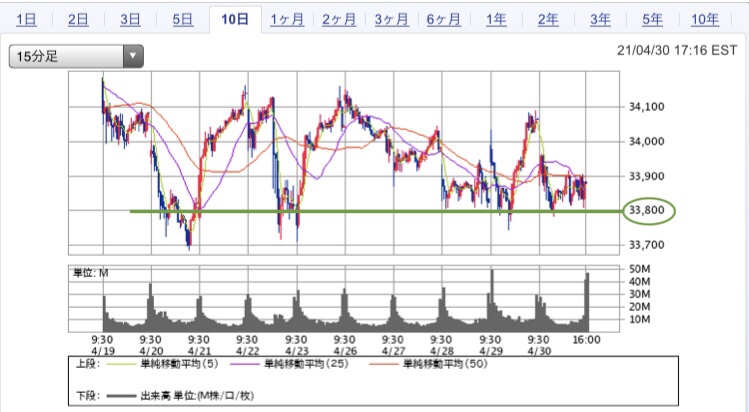
Task: Switch to the 3ヶ月 period tab
Action: (392, 20)
